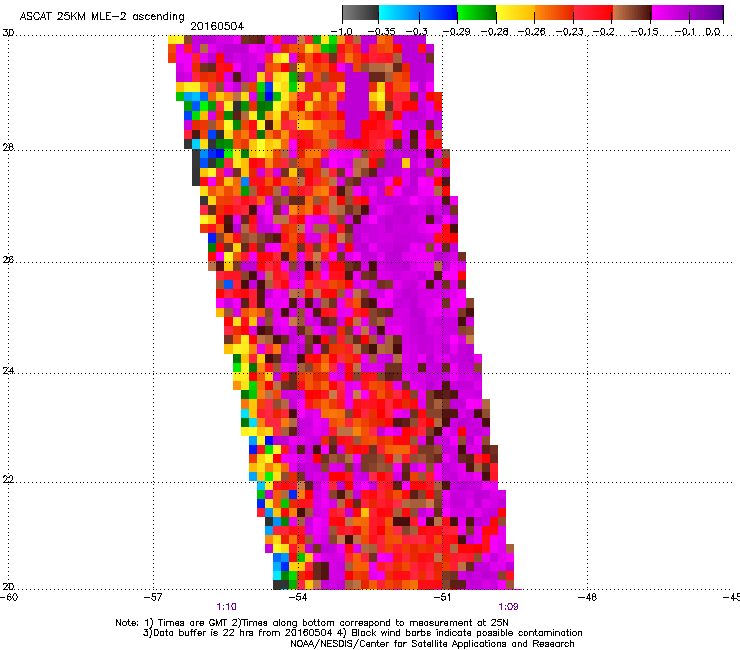Image resolution: width=740 pixels, height=650 pixels.
Task: Click the gray segment of the color scale
Action: click(360, 13)
